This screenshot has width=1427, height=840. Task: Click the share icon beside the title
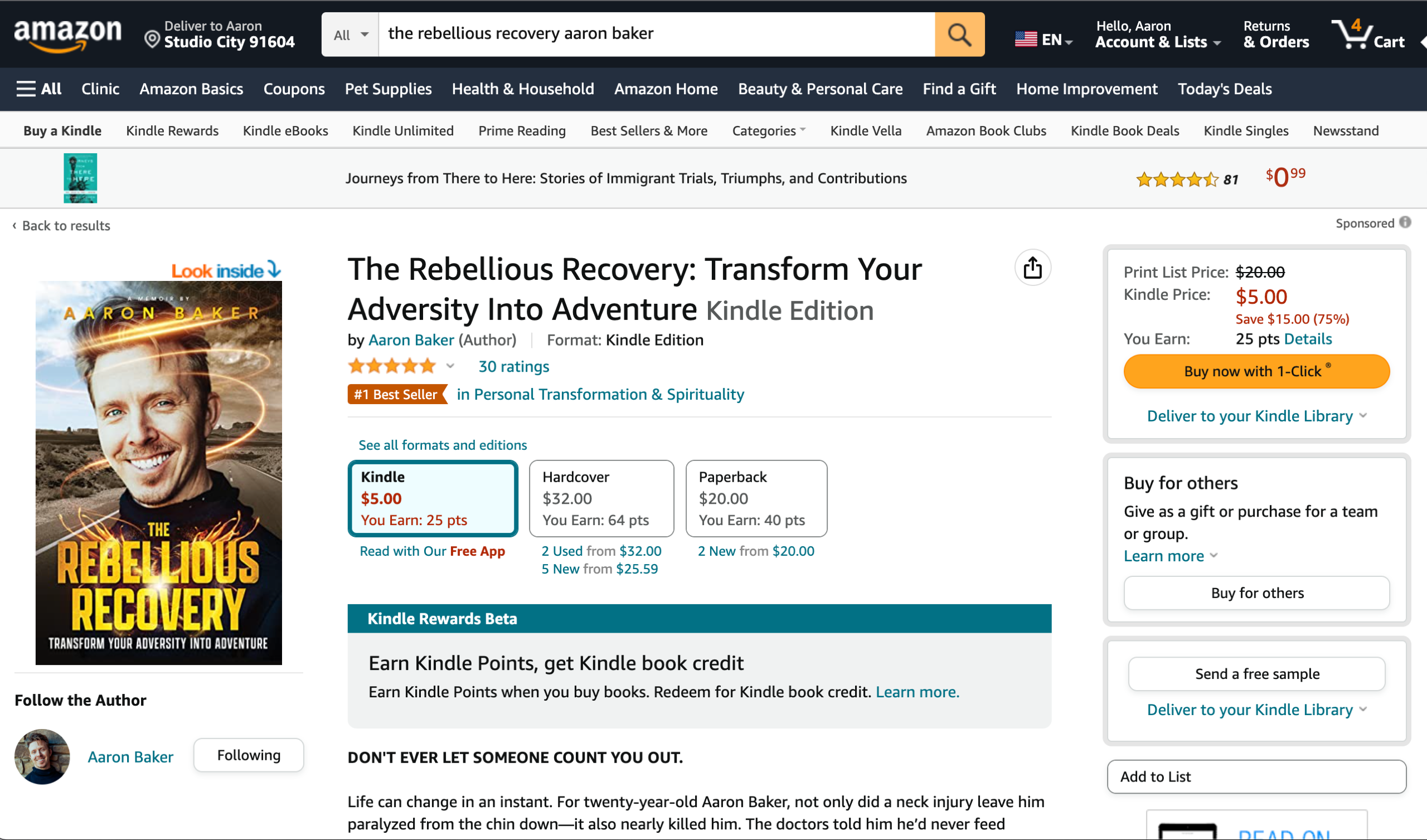[1032, 268]
